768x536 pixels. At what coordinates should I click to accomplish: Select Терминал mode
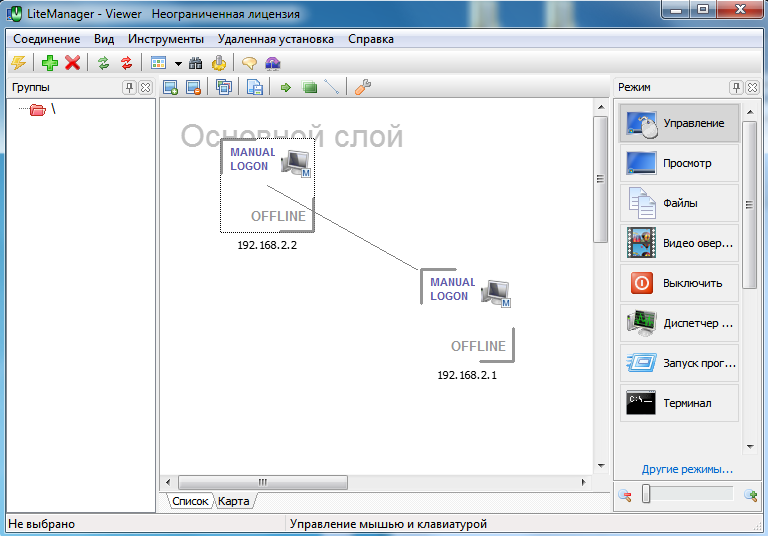click(679, 403)
